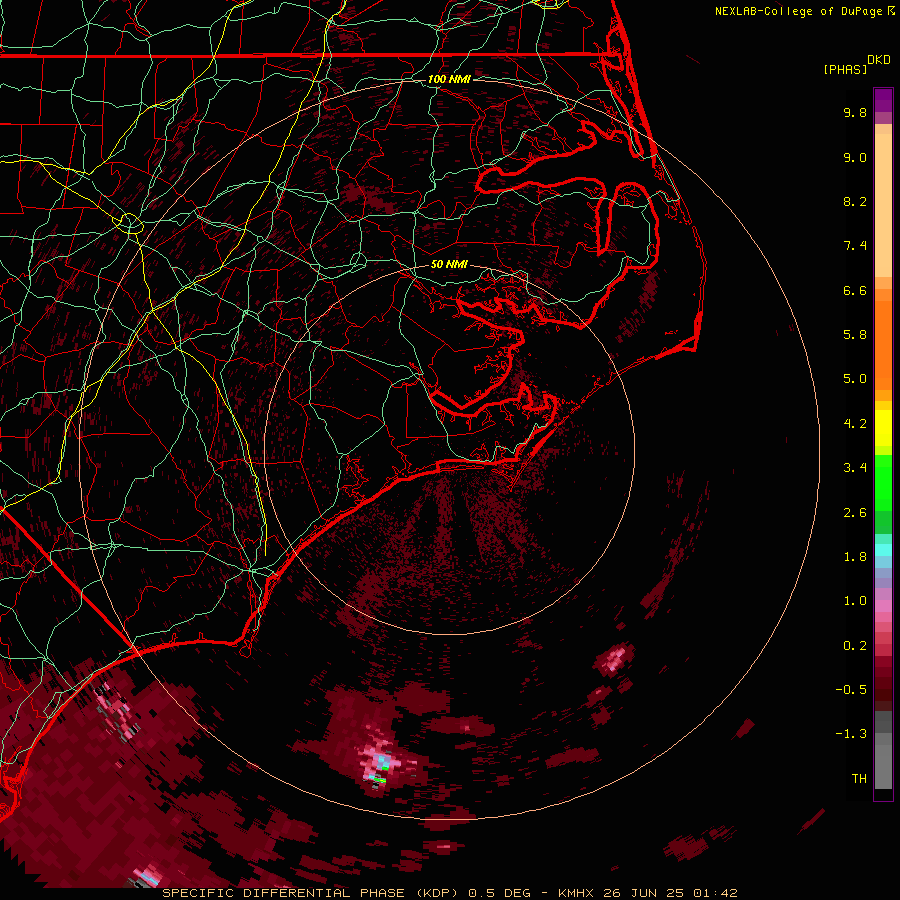Click the 100 NMI range ring label

tap(449, 79)
